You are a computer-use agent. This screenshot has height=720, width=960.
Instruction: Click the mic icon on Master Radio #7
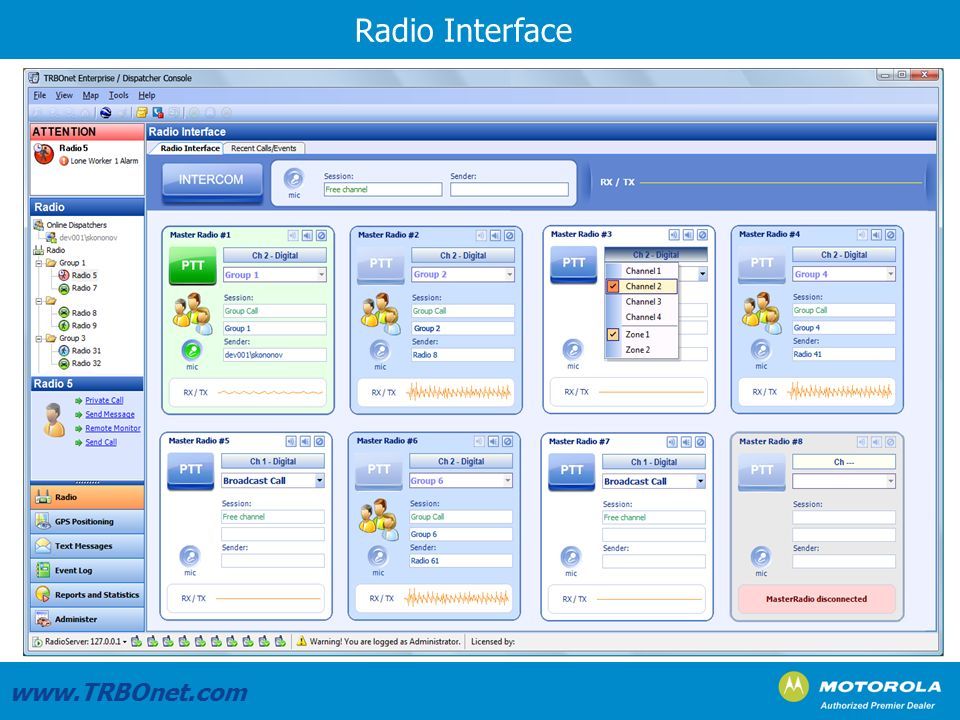click(571, 557)
